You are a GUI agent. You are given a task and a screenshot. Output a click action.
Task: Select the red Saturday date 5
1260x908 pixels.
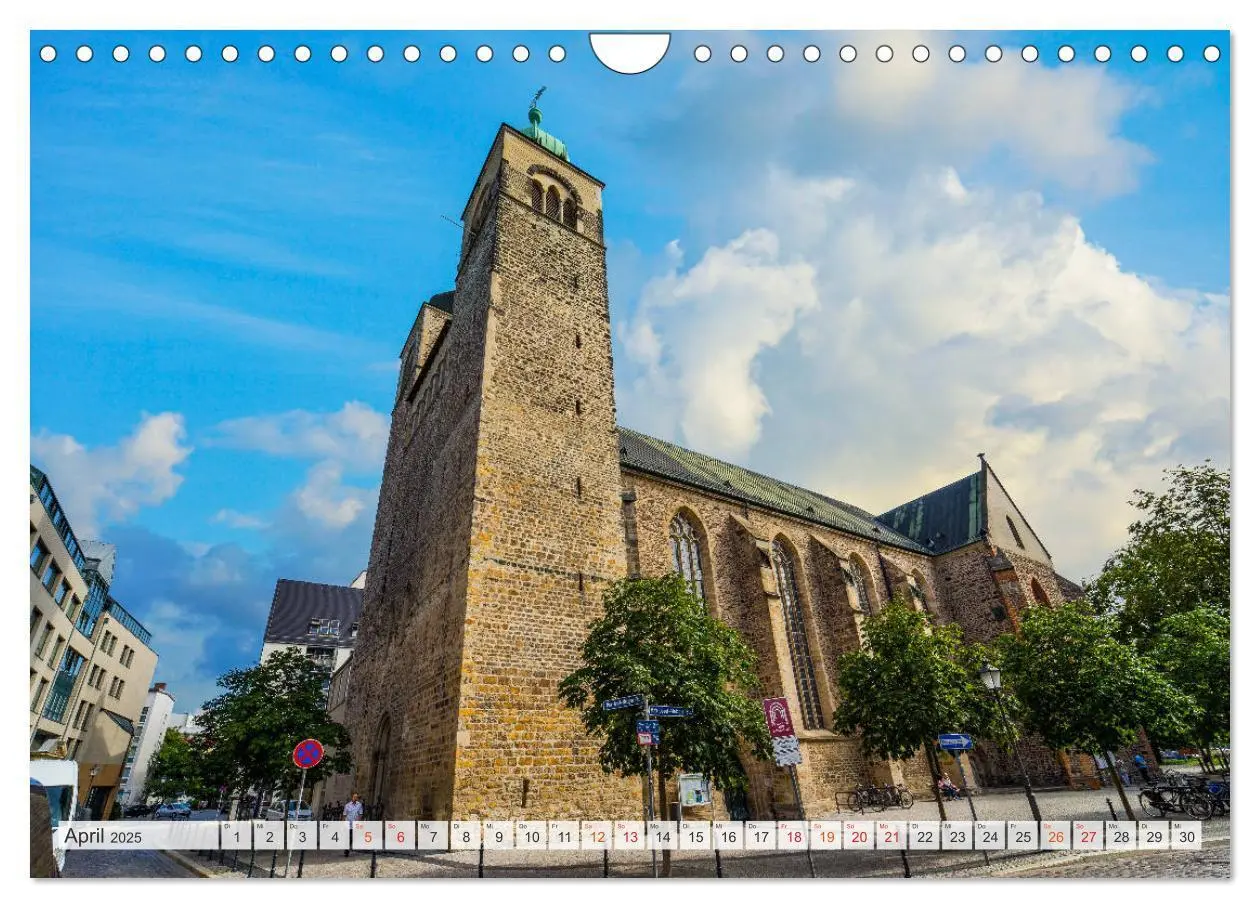(367, 836)
